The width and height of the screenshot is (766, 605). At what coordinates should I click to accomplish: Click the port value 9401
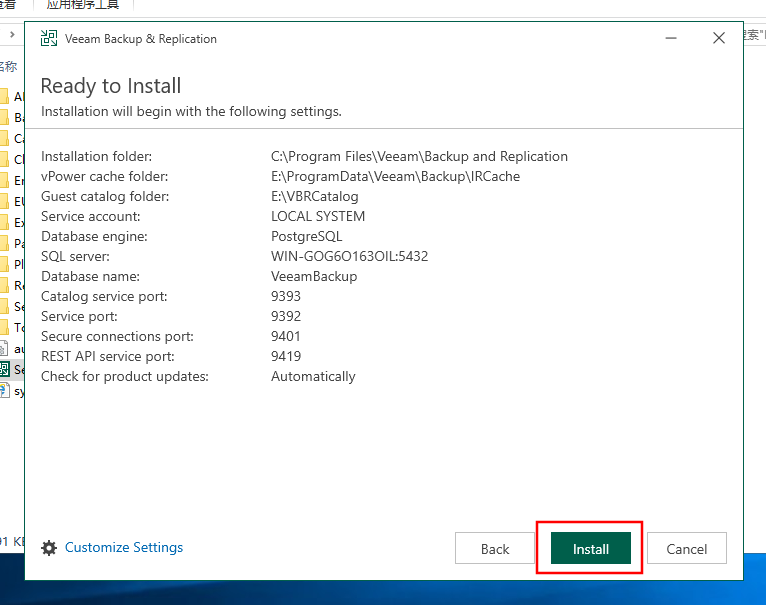[286, 337]
